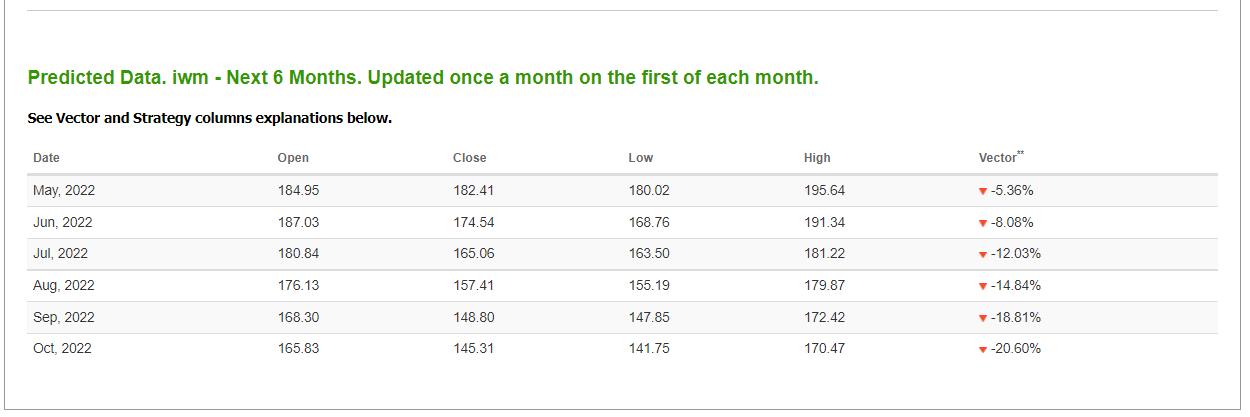Click the red down arrow beside -20.60%
The height and width of the screenshot is (417, 1250).
tap(983, 349)
